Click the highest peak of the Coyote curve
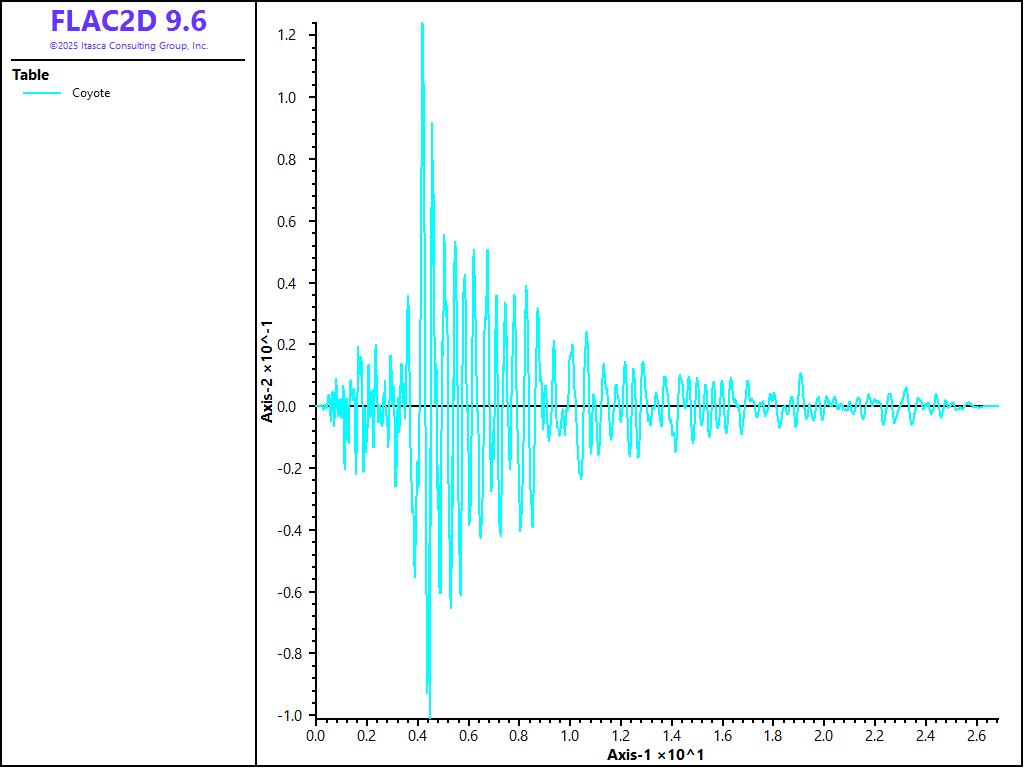Viewport: 1024px width, 768px height. coord(422,23)
